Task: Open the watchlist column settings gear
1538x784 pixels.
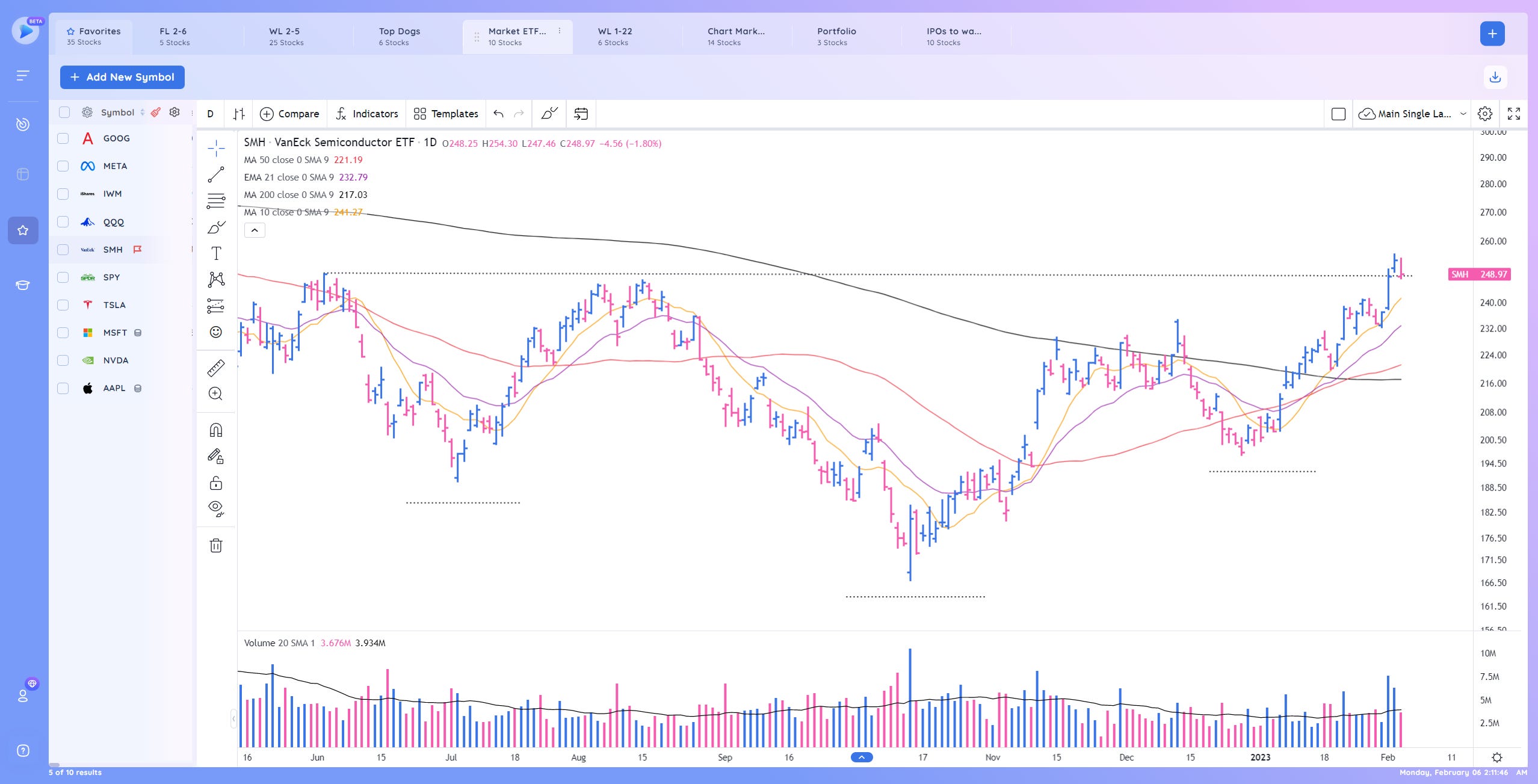Action: (174, 112)
